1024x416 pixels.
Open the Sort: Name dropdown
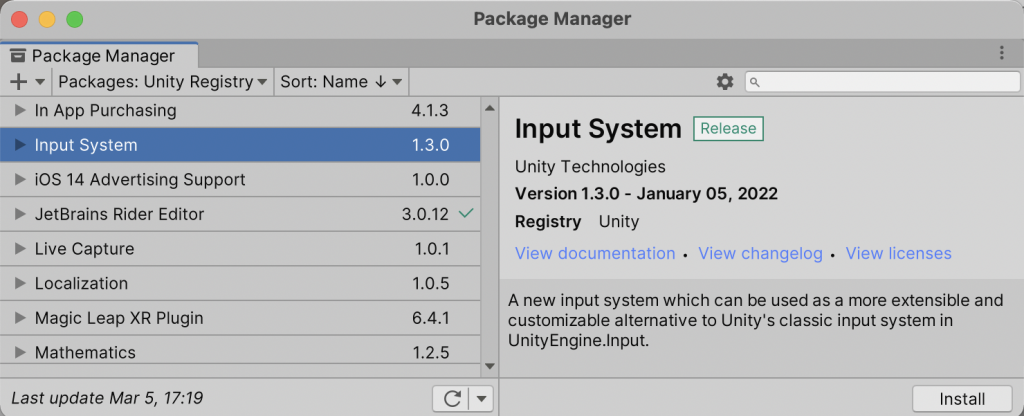[x=341, y=82]
